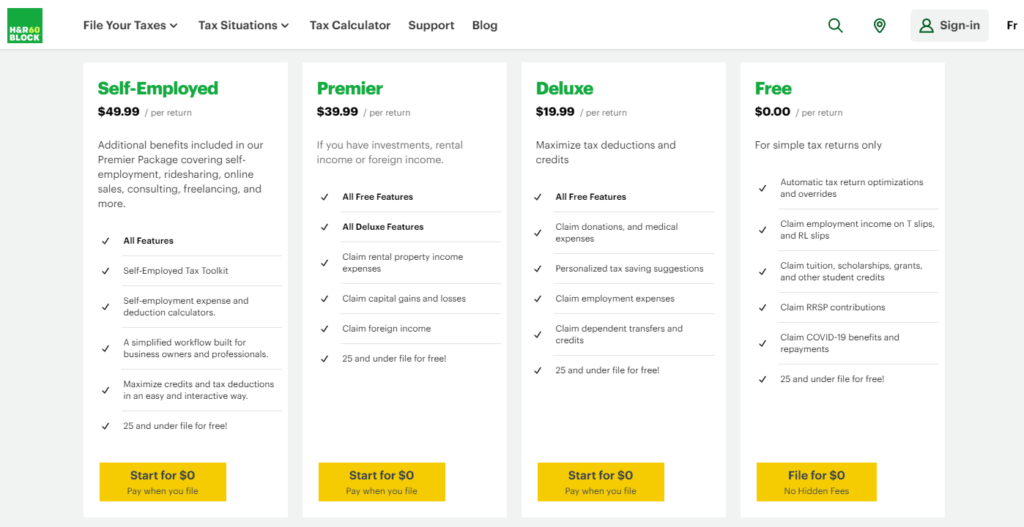Click the Sign-in person icon
This screenshot has width=1024, height=527.
926,25
